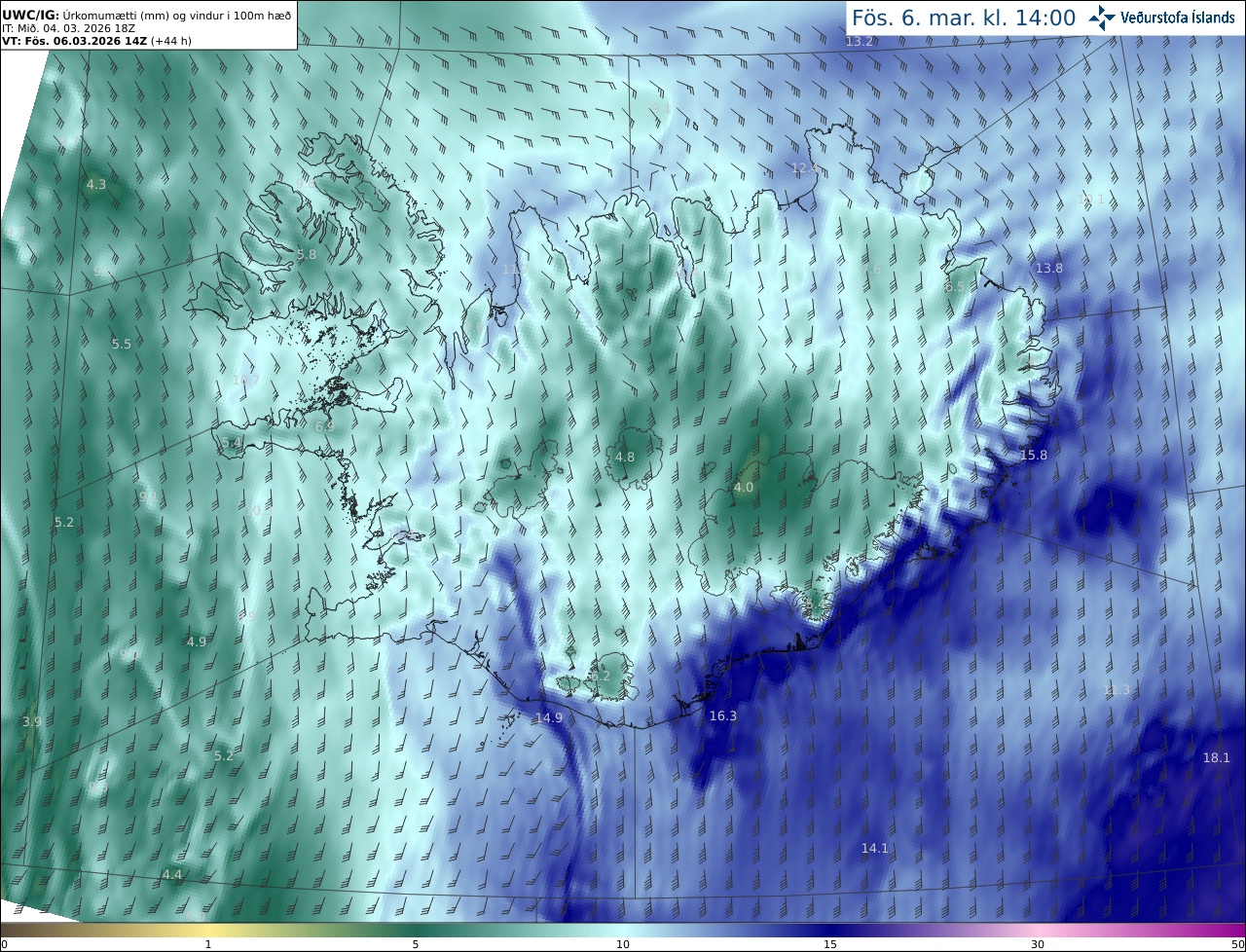Click the map value 15.8

tap(1033, 455)
